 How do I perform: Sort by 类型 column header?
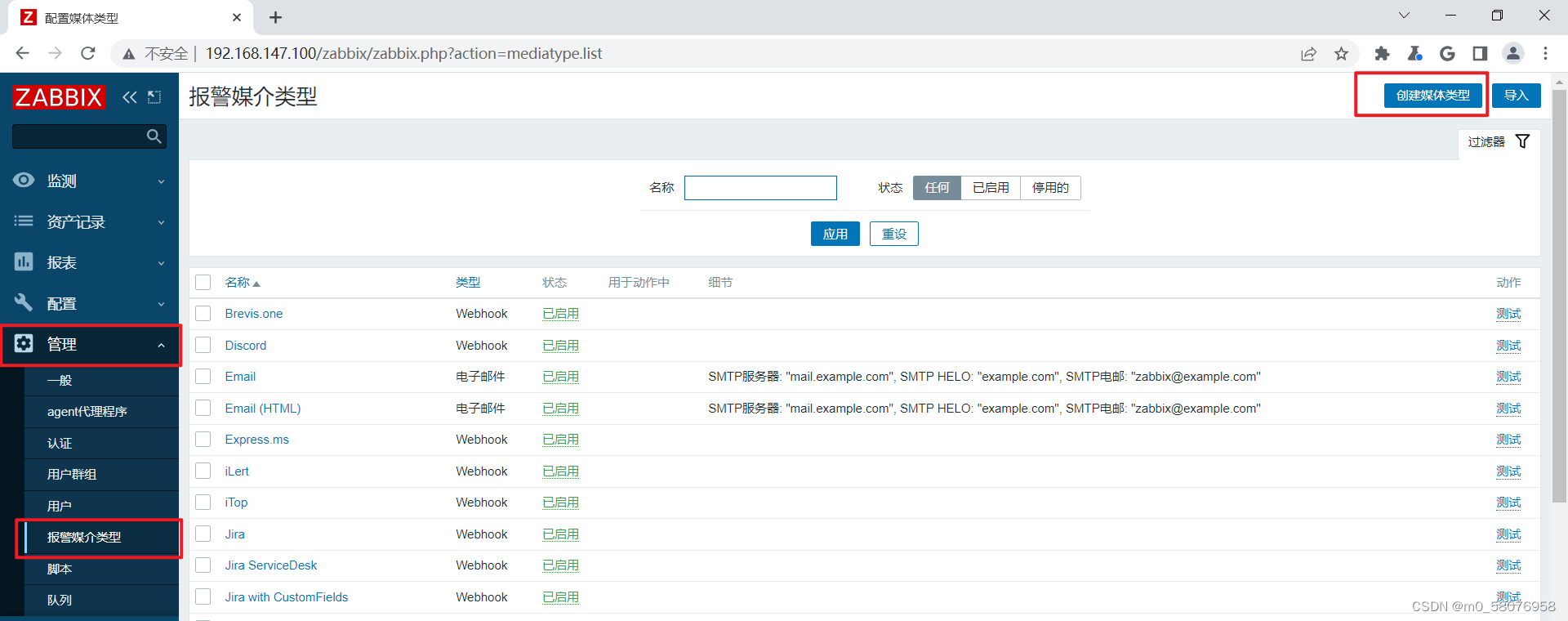click(468, 282)
